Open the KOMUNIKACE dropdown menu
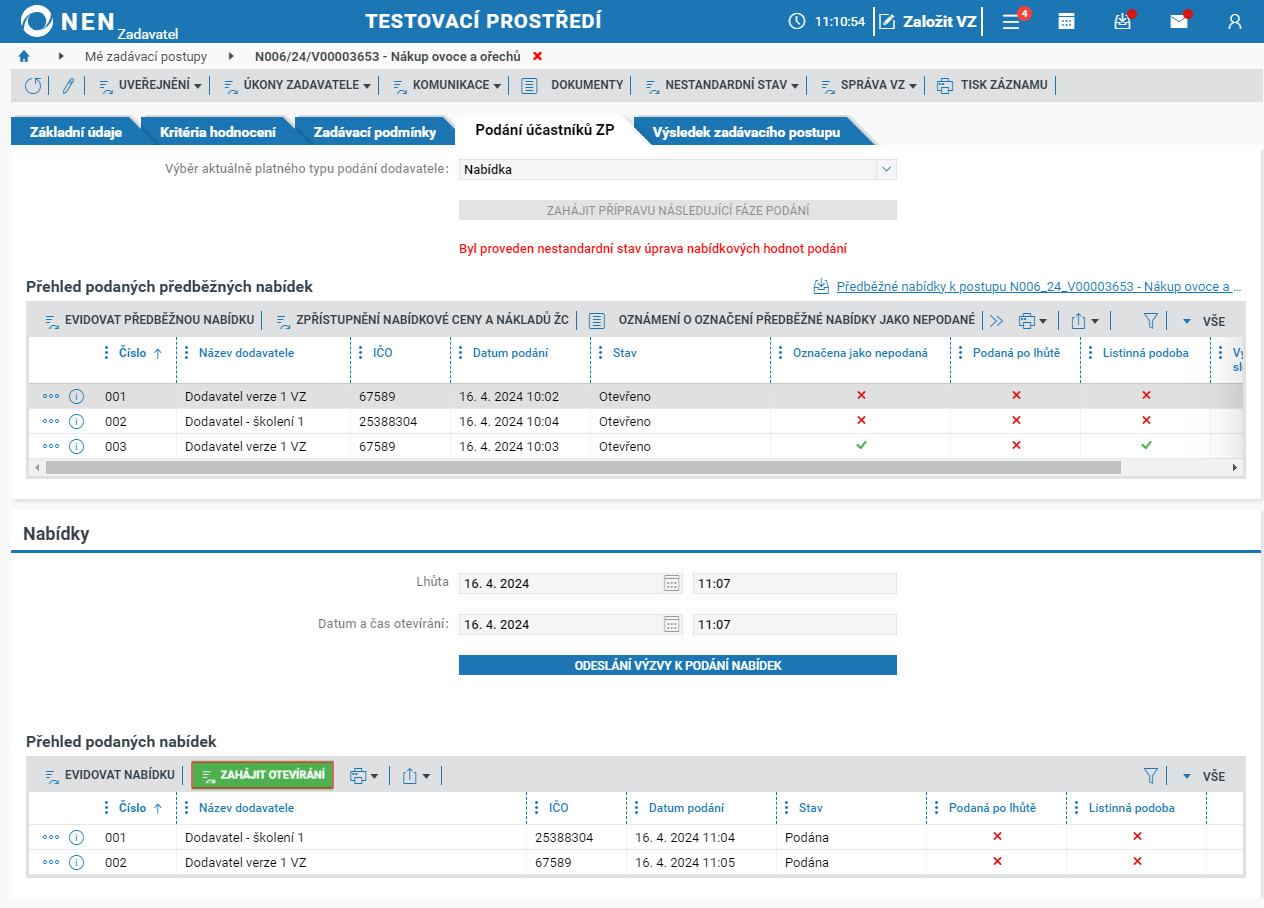1264x908 pixels. [x=446, y=86]
